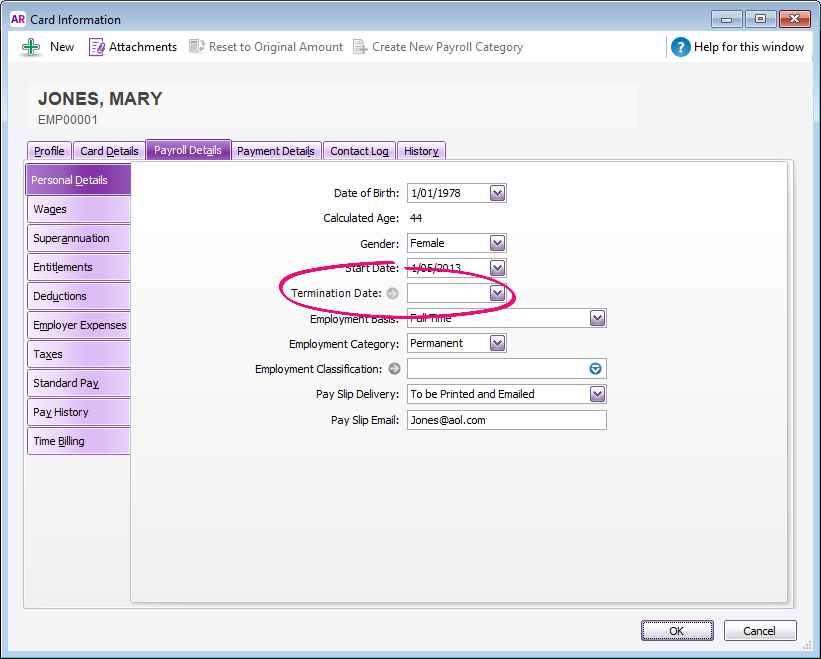The width and height of the screenshot is (821, 659).
Task: Click the arrow icon beside Employment Classification
Action: click(394, 369)
